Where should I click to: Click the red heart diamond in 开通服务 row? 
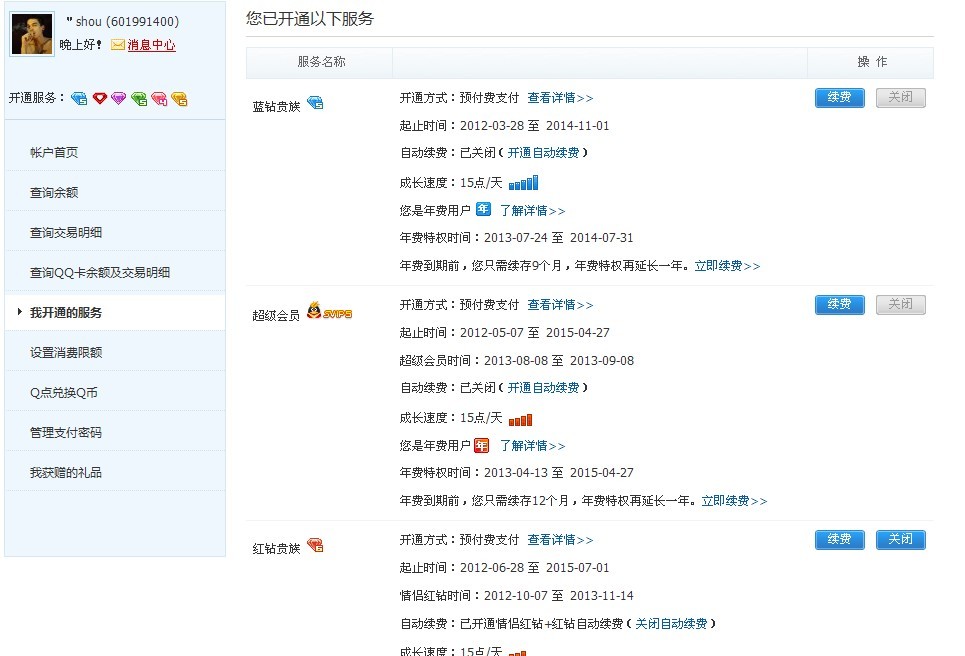[100, 98]
